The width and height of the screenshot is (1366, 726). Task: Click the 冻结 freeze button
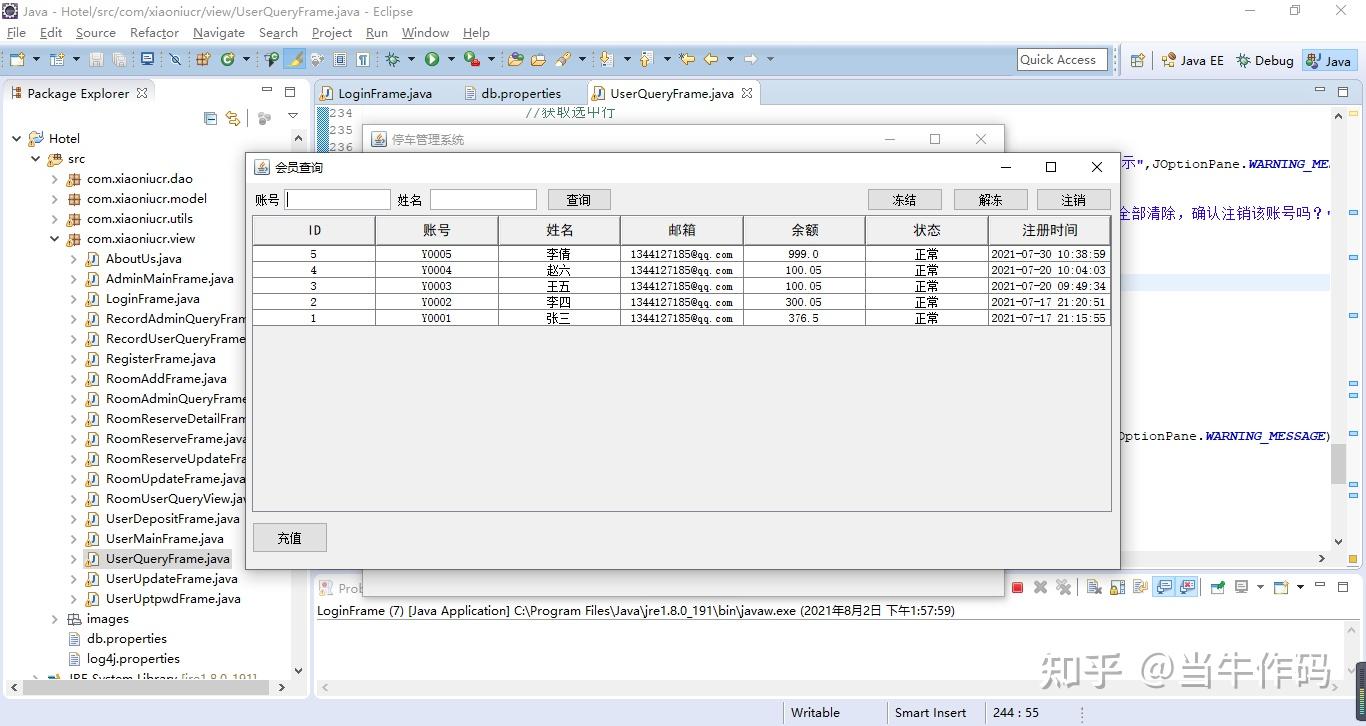click(905, 200)
